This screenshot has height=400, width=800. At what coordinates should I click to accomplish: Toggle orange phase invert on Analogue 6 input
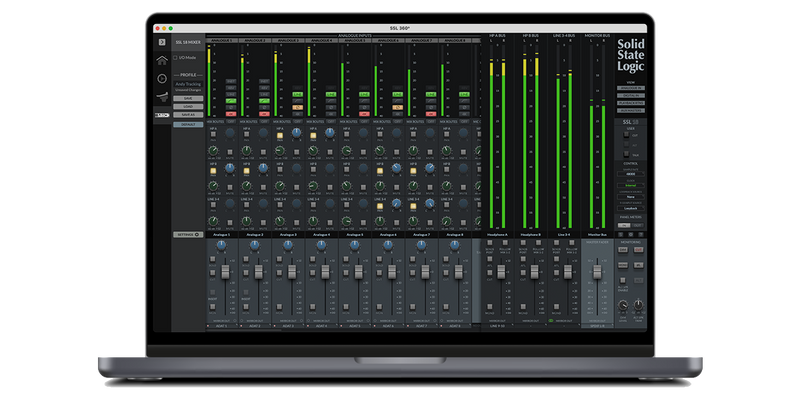point(397,108)
